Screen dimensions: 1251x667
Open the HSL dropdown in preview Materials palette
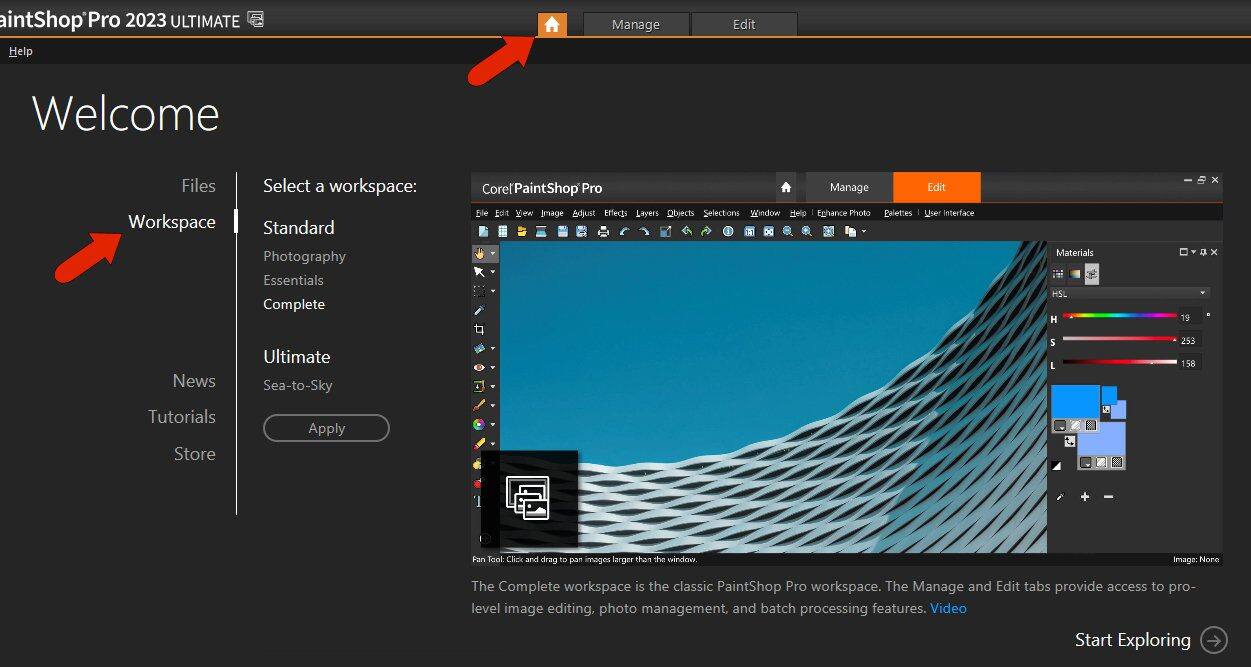click(1129, 293)
